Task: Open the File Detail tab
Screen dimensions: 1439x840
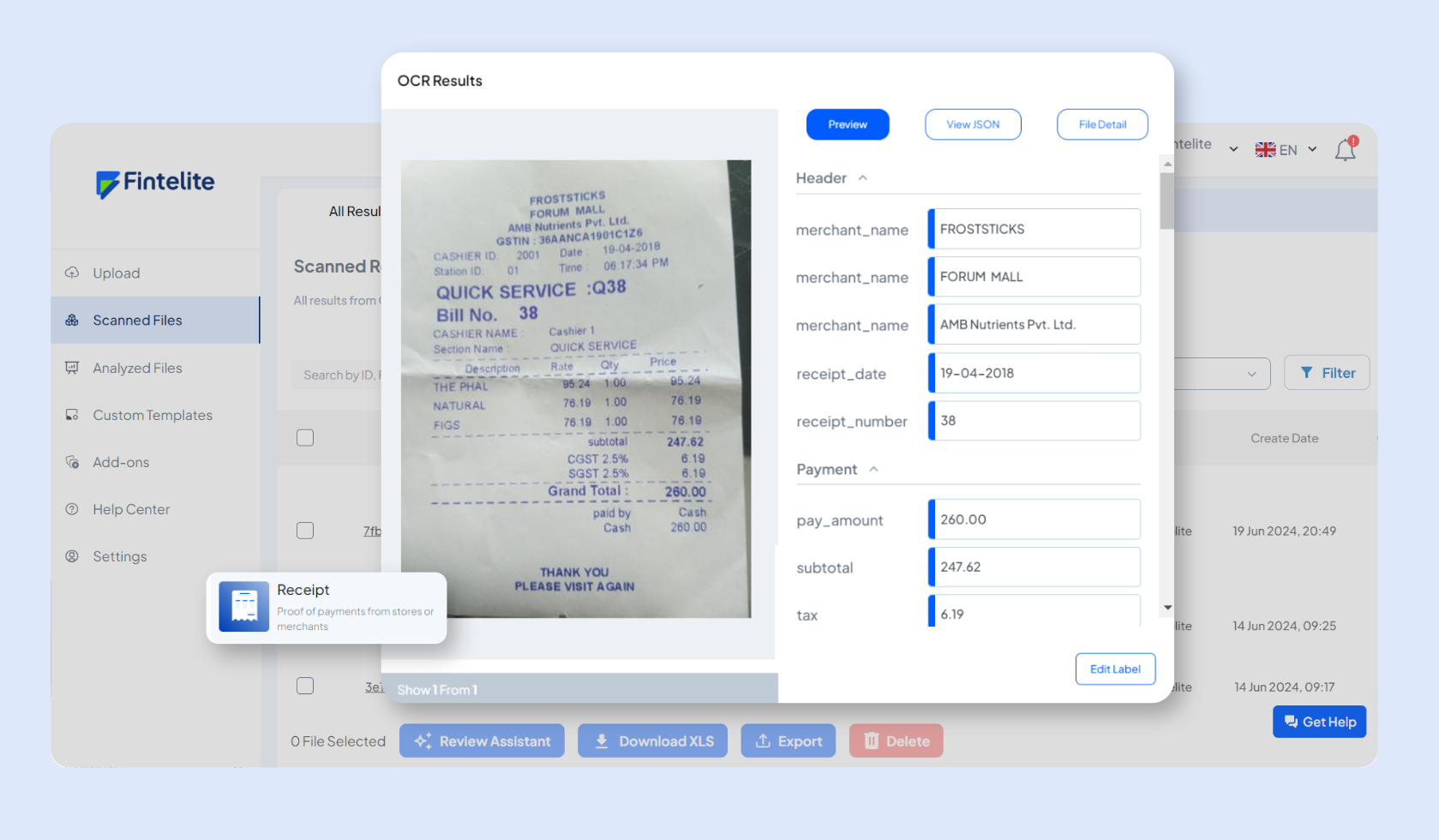Action: coord(1102,124)
